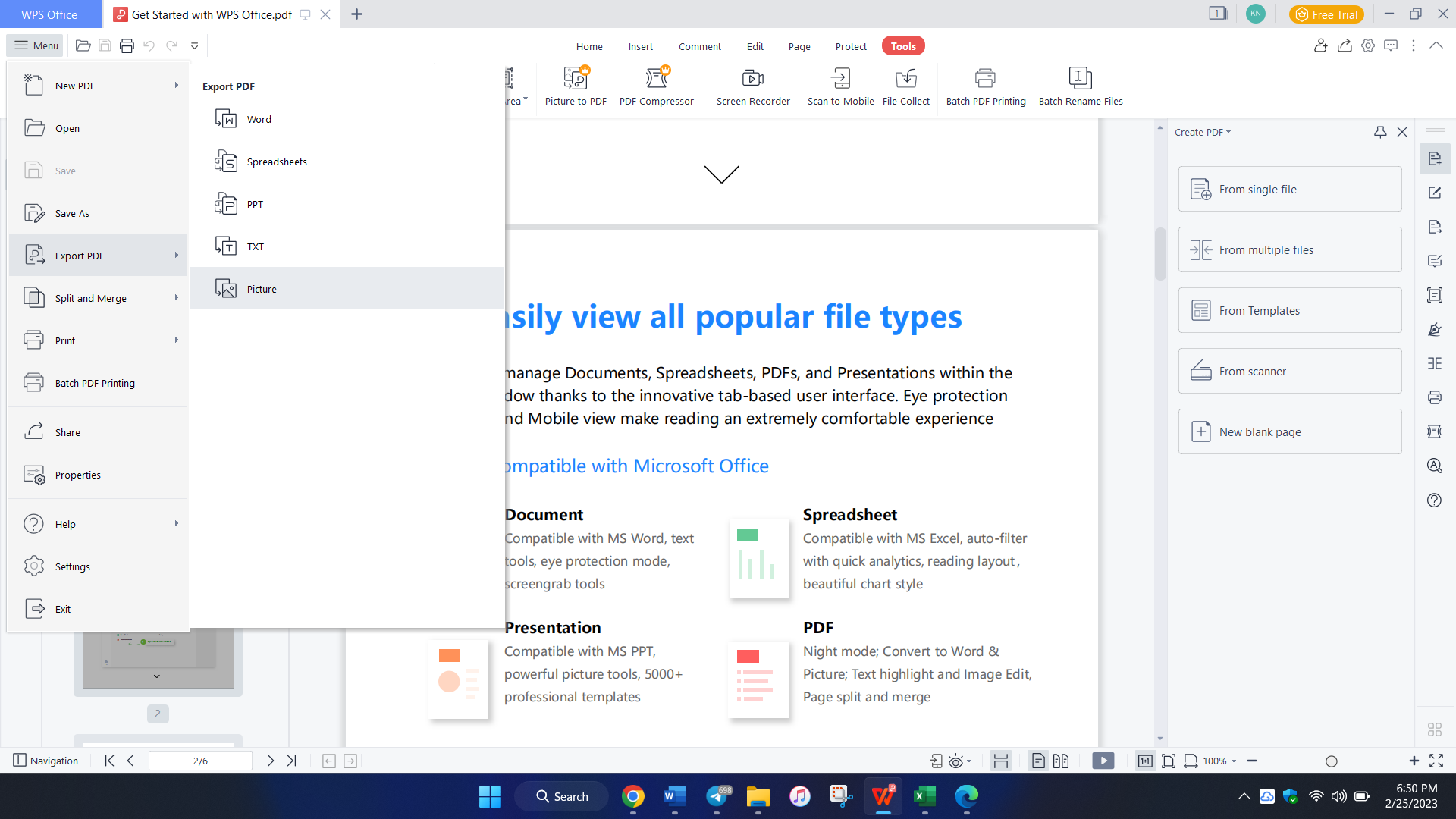The width and height of the screenshot is (1456, 819).
Task: Export PDF to Spreadsheets
Action: tap(347, 162)
